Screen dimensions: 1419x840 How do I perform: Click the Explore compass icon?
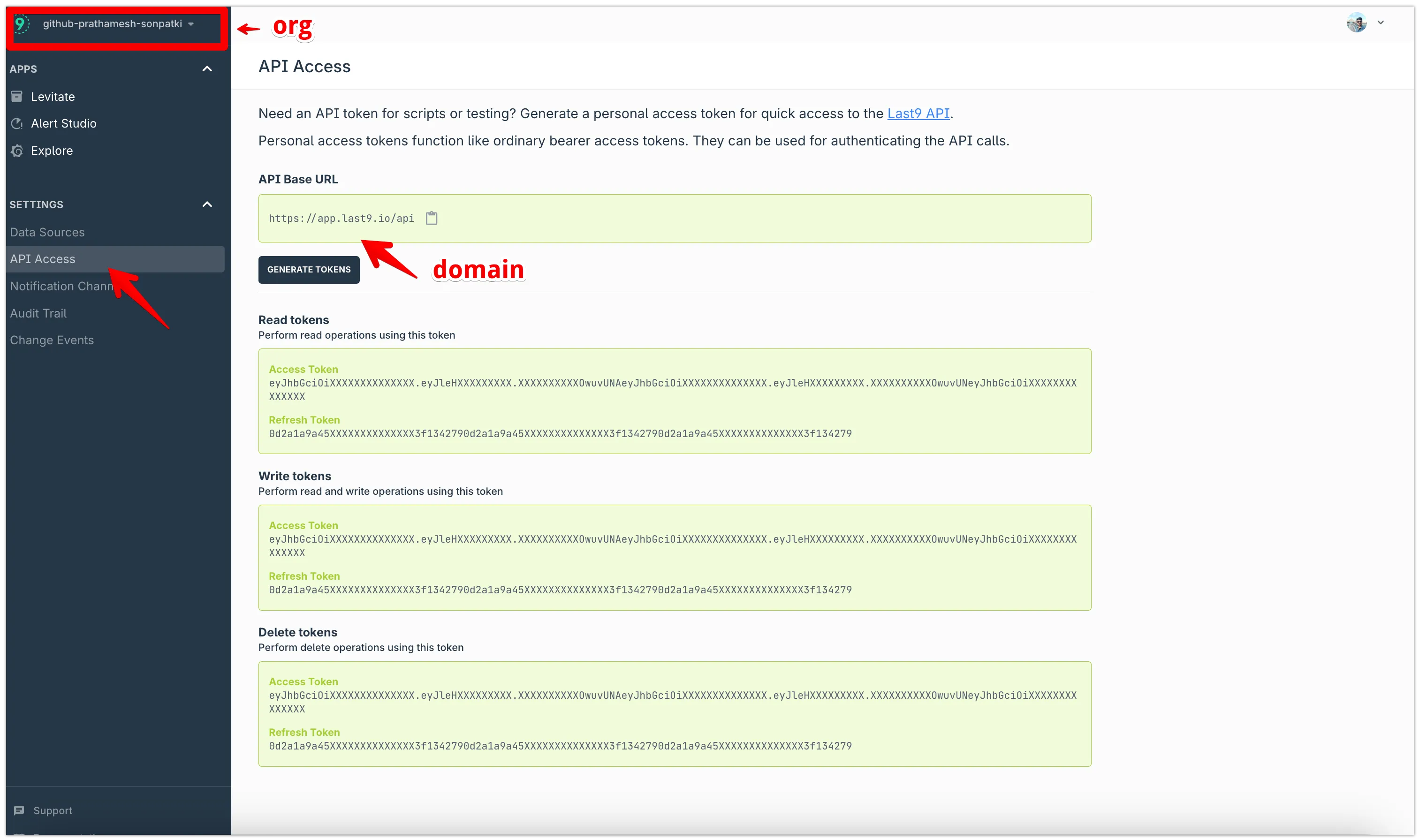pos(17,151)
